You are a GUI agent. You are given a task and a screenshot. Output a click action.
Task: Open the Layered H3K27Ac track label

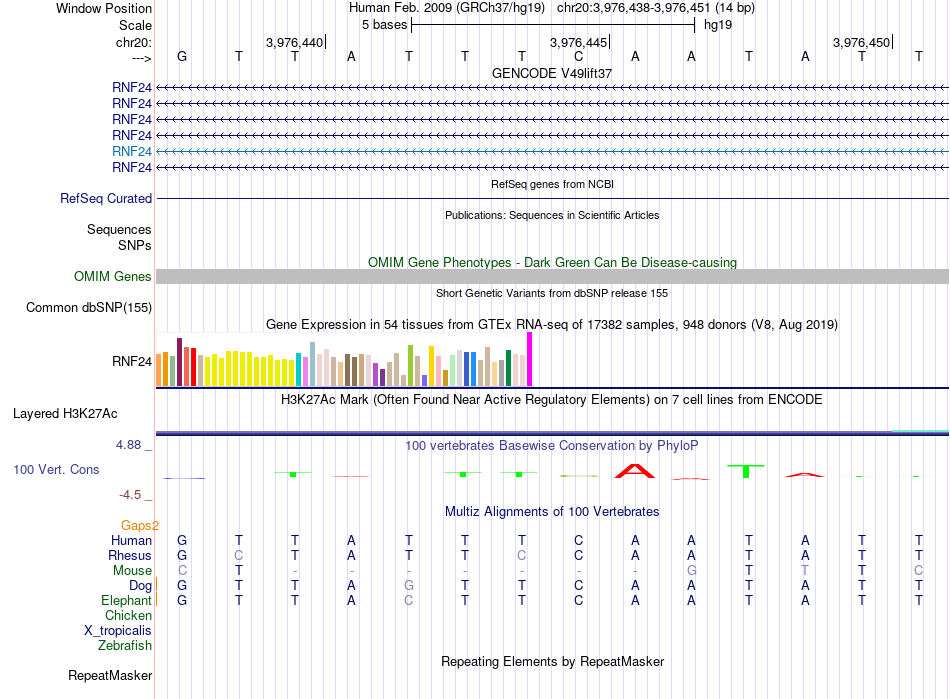click(65, 414)
